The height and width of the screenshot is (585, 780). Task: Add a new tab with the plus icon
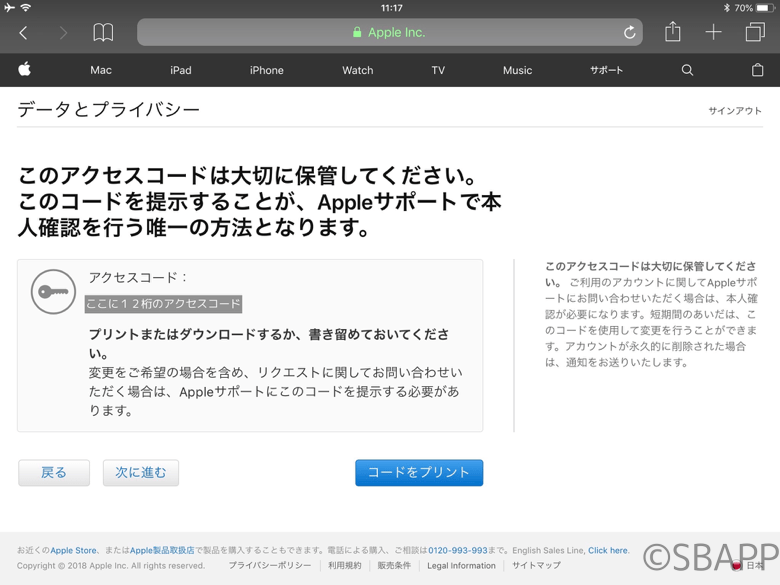tap(713, 33)
